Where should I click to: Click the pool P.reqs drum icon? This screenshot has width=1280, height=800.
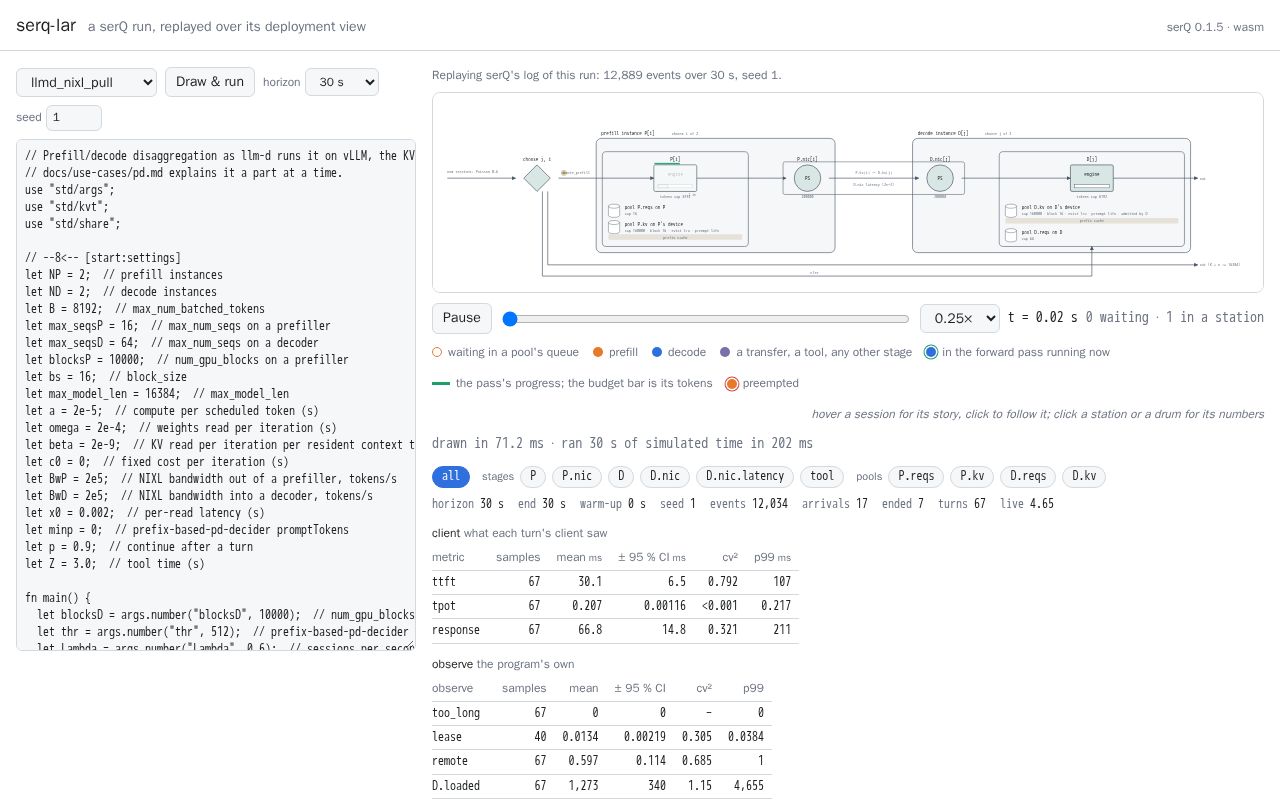(x=615, y=211)
